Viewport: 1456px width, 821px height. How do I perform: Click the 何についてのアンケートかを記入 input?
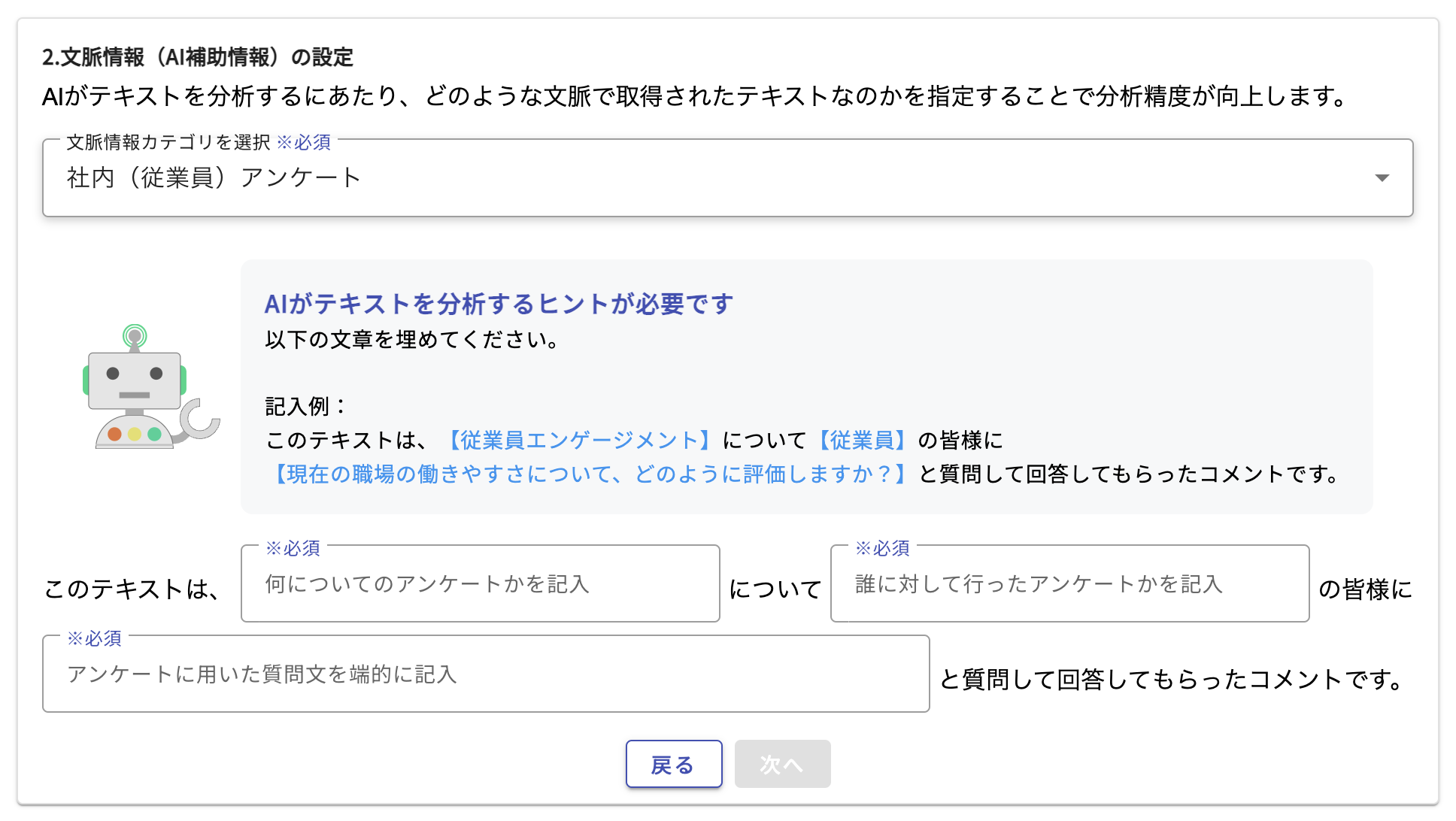[480, 584]
